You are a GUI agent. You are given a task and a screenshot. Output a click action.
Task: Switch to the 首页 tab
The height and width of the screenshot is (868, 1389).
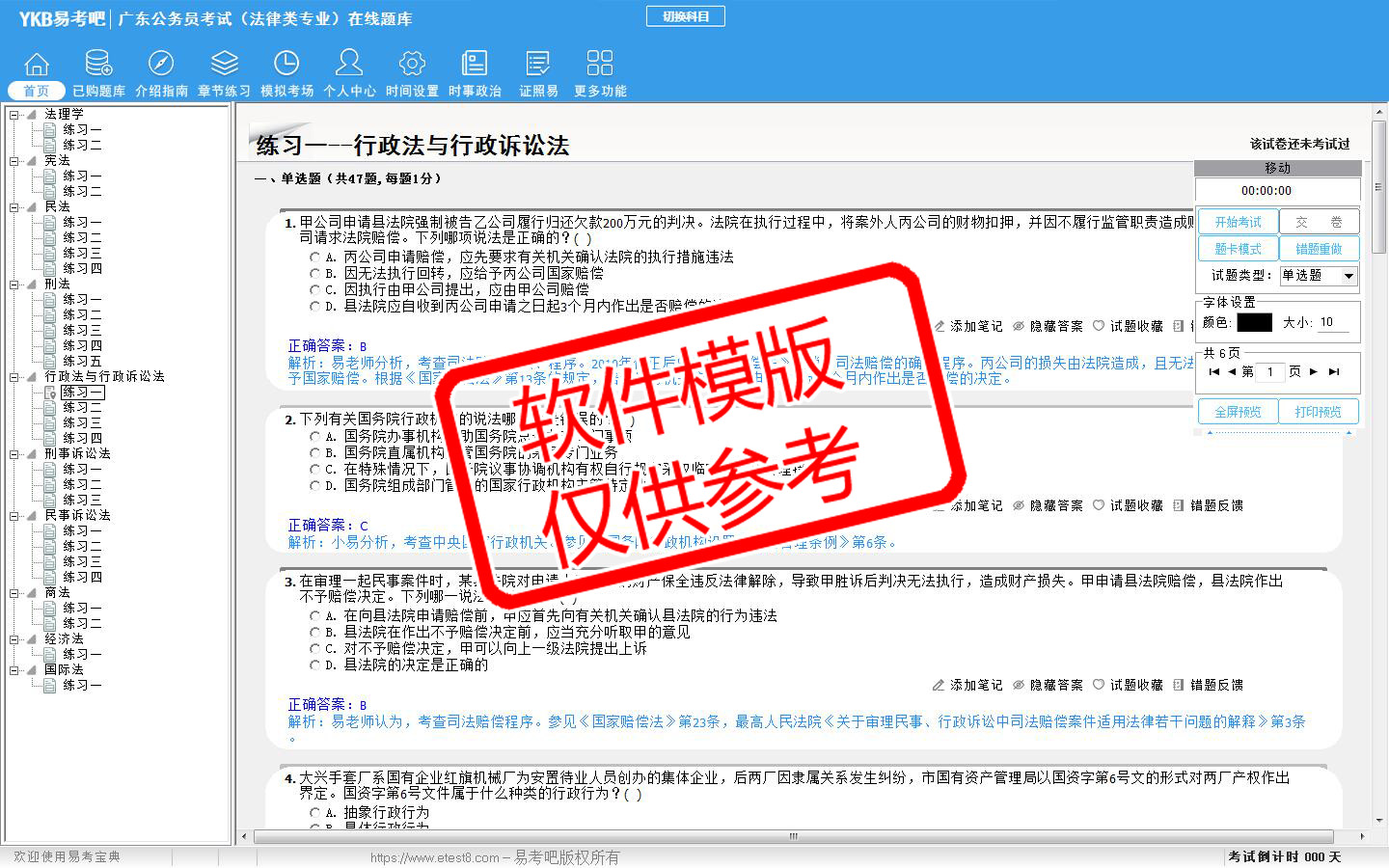37,91
